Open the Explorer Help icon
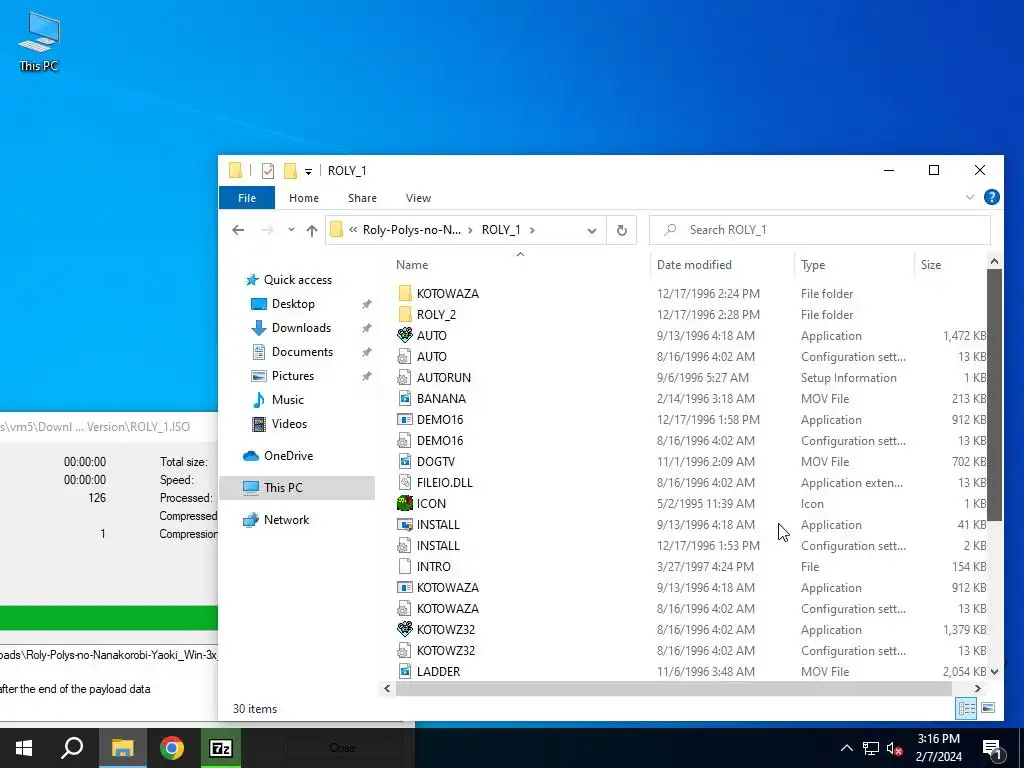Viewport: 1024px width, 768px height. [991, 197]
